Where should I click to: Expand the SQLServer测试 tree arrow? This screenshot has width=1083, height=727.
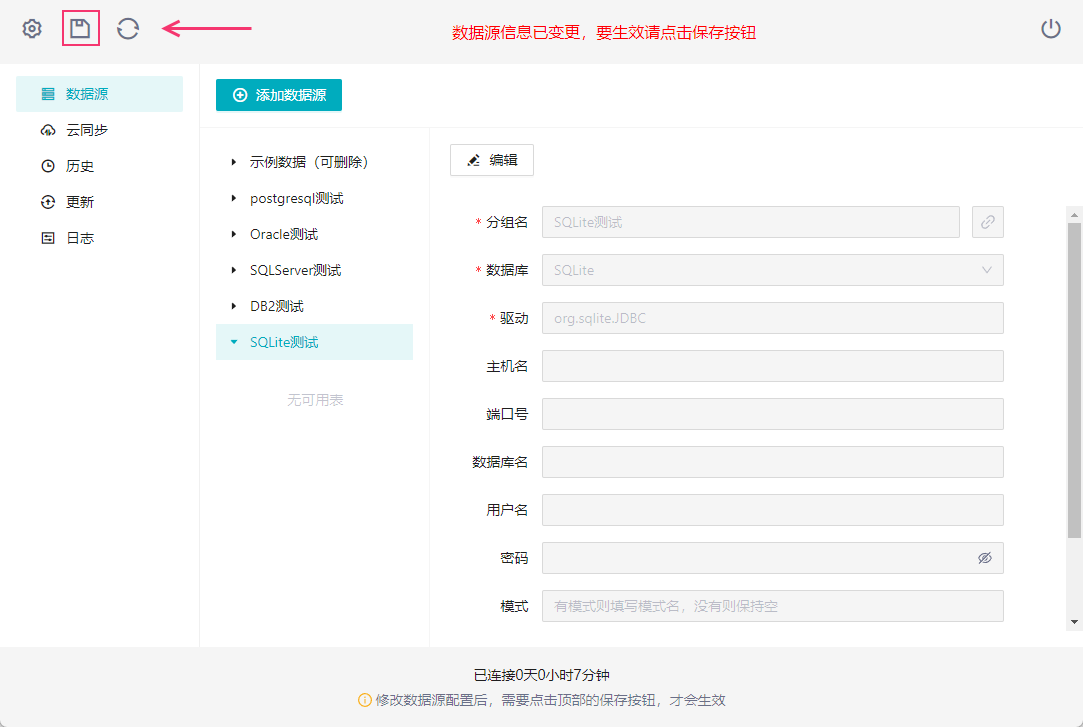(x=233, y=270)
